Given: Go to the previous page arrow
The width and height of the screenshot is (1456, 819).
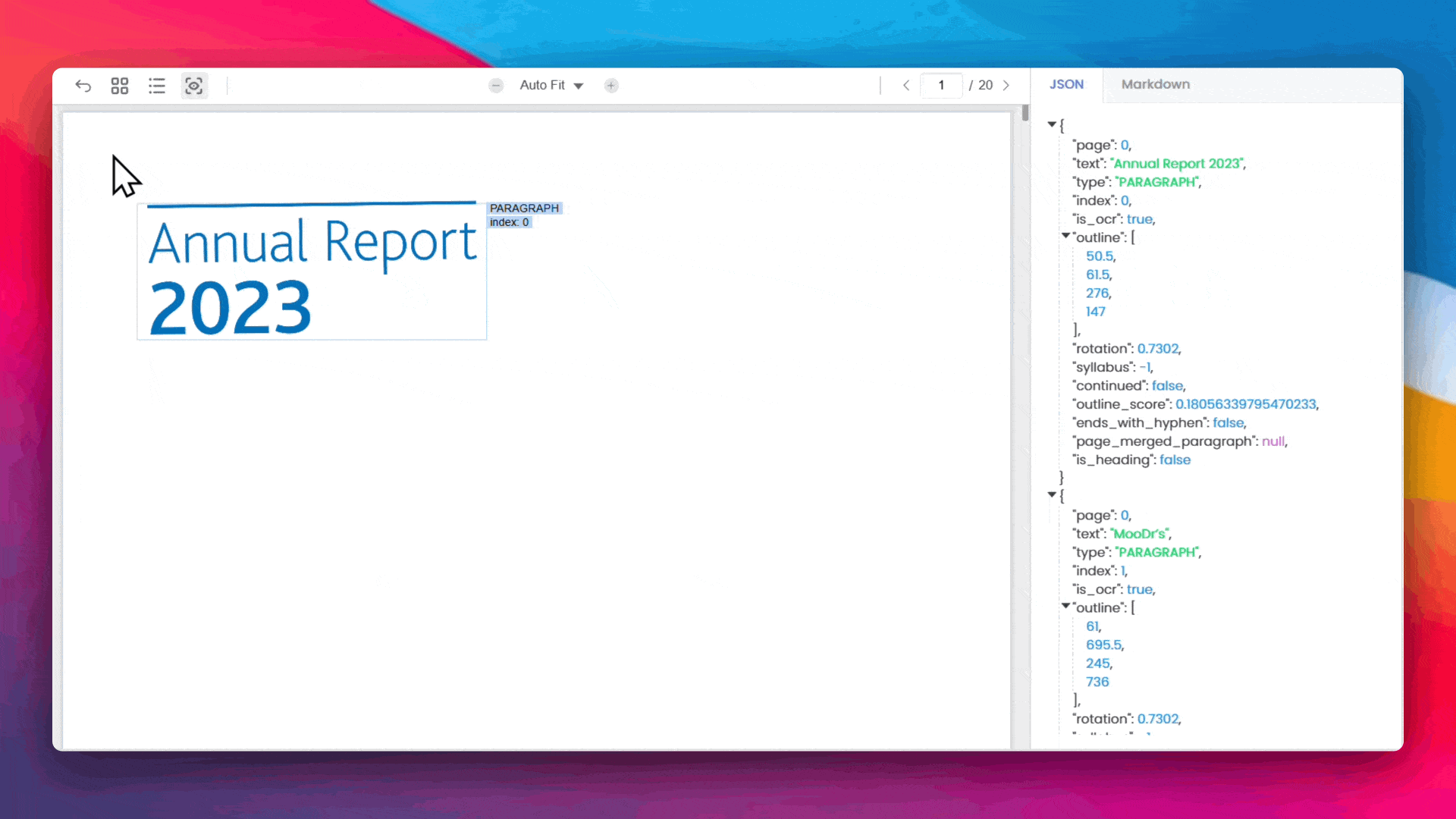Looking at the screenshot, I should point(906,86).
